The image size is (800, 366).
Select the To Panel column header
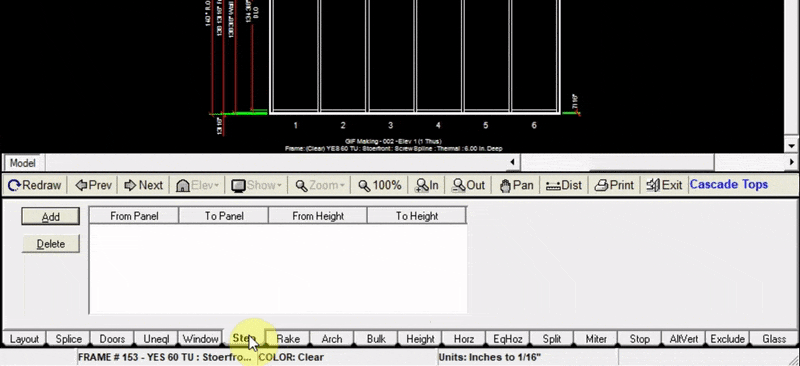tap(223, 216)
